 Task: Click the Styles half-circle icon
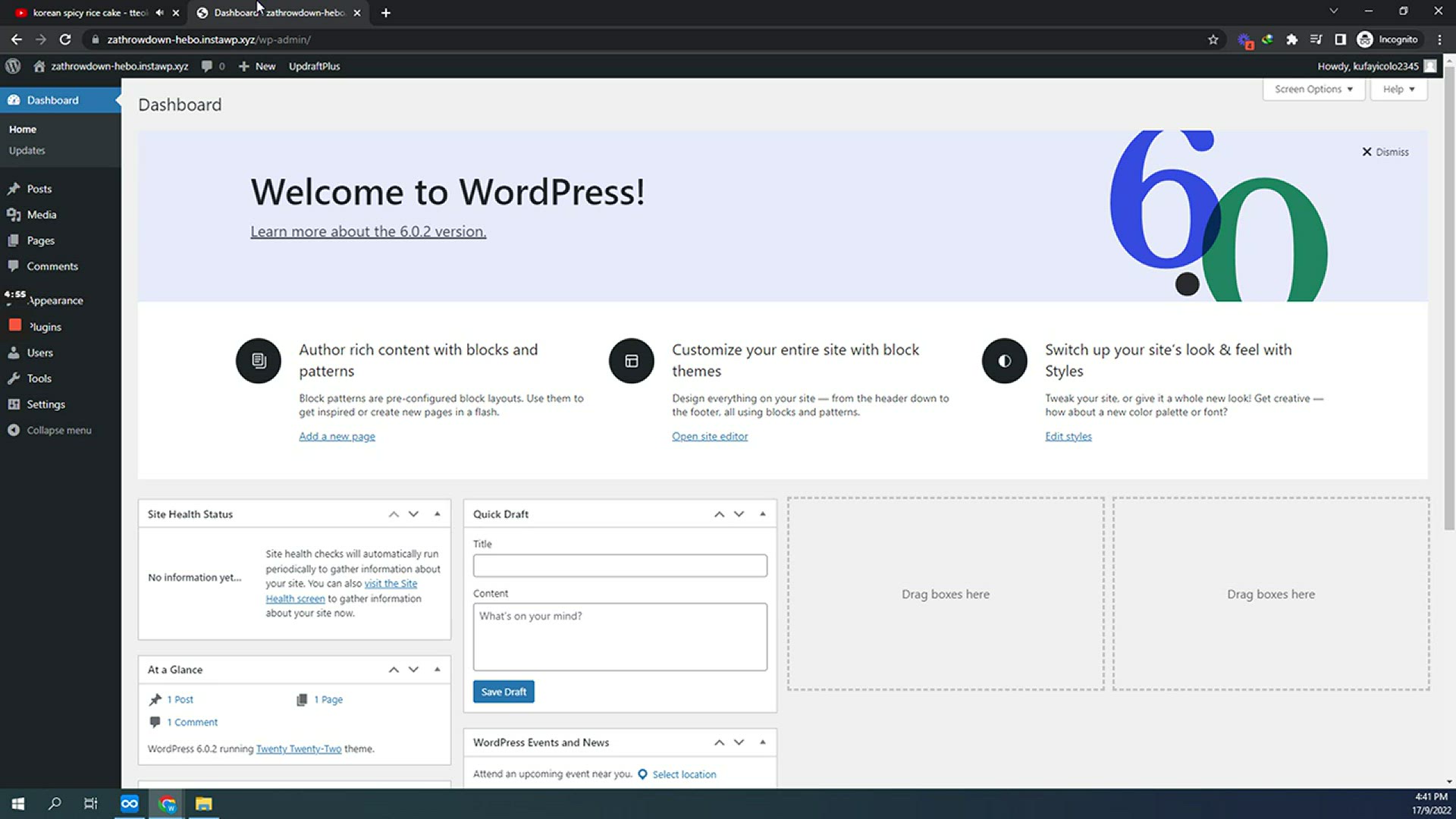pos(1005,361)
